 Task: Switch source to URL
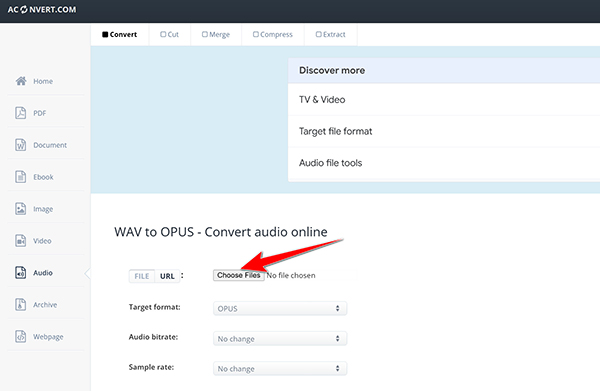coord(167,276)
